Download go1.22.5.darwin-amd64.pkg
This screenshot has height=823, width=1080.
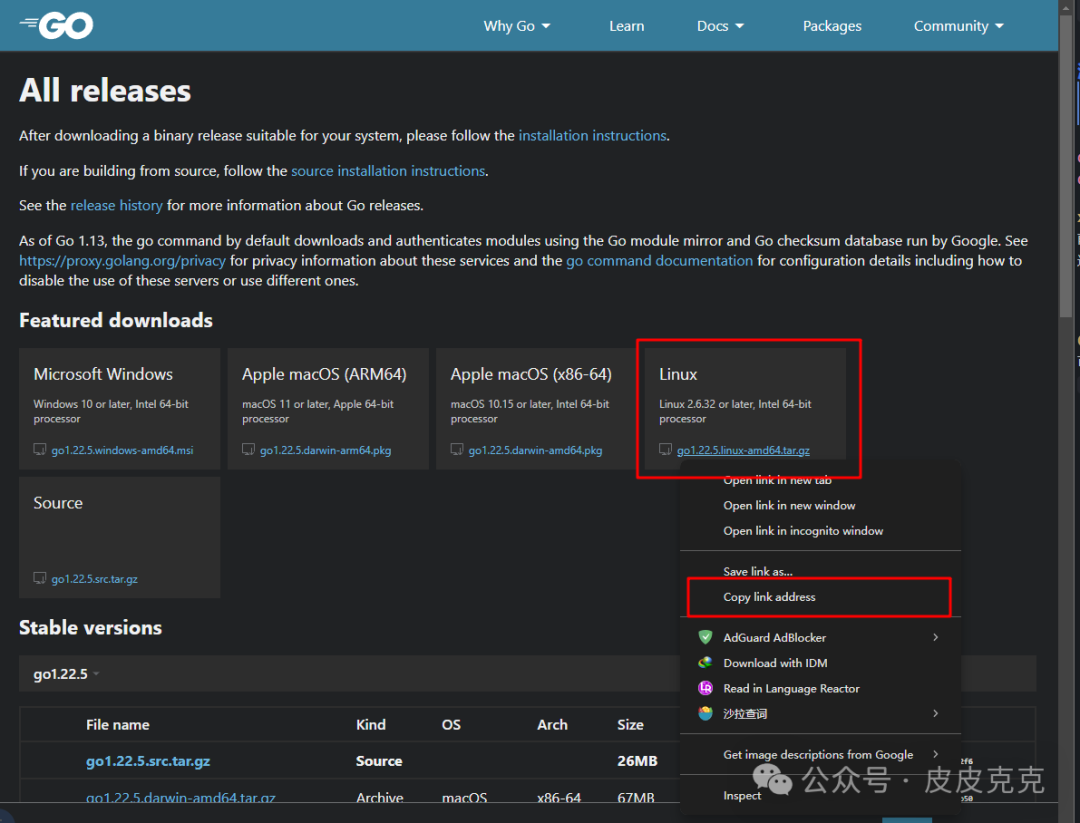pos(535,450)
